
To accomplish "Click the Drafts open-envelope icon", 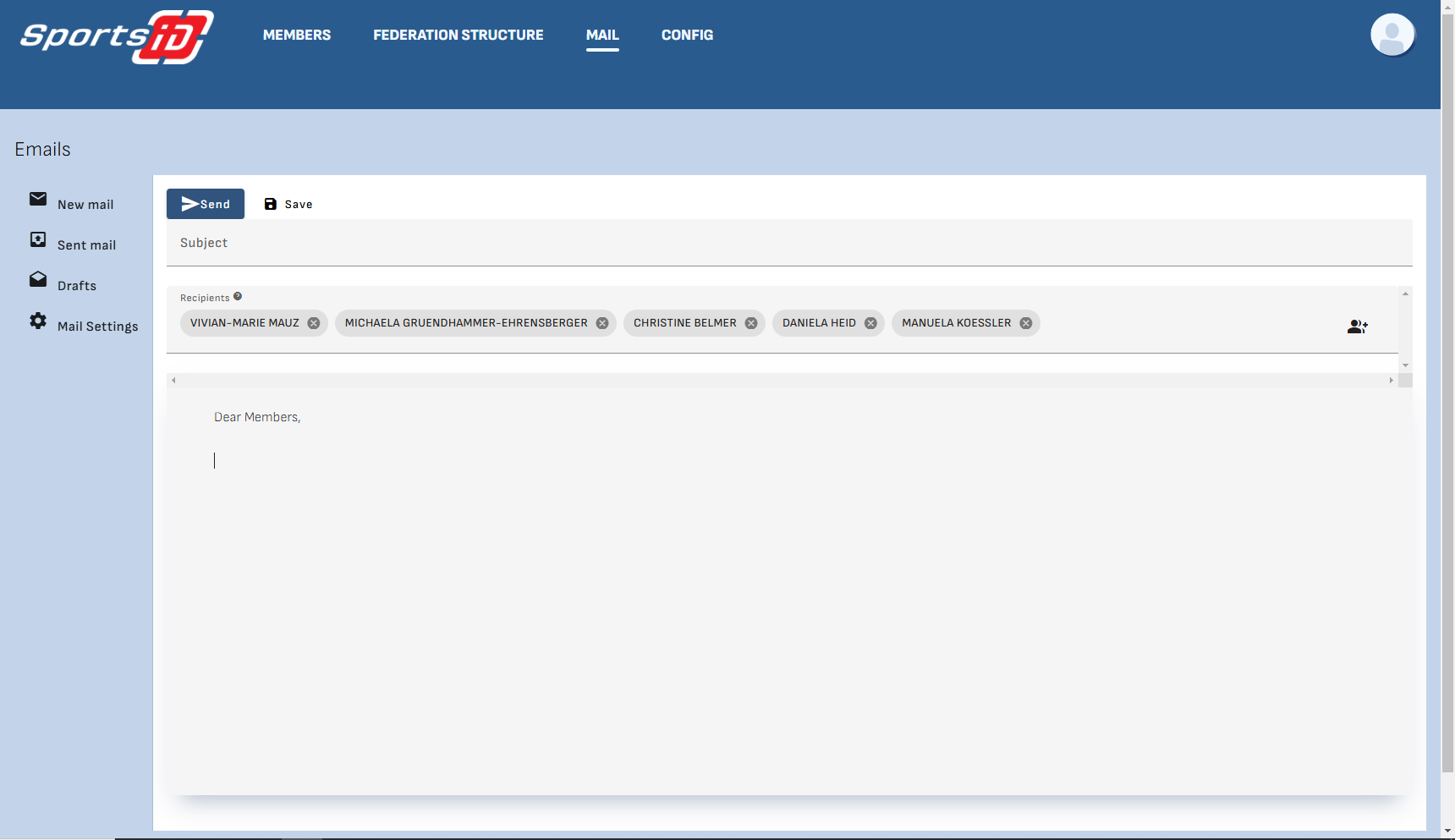I will coord(38,279).
